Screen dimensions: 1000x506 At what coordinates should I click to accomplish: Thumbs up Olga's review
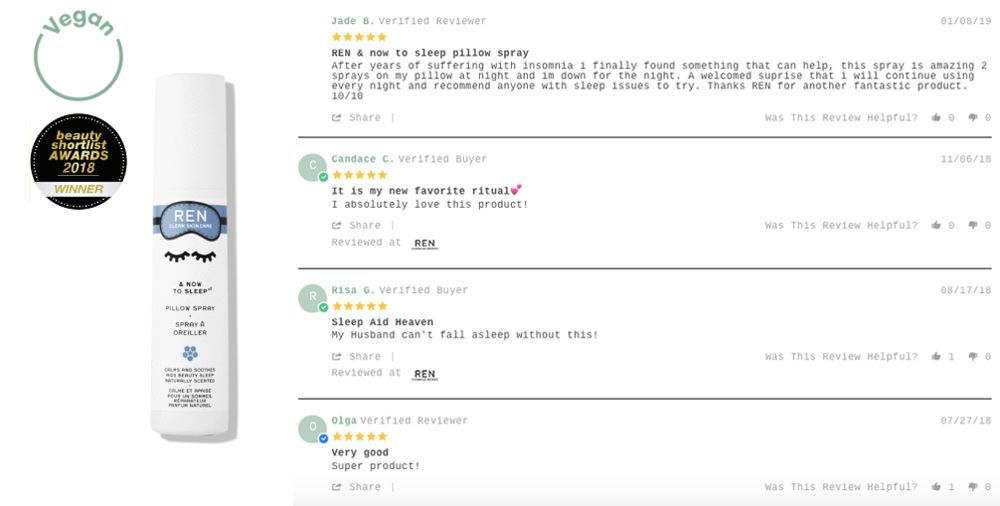(x=936, y=487)
